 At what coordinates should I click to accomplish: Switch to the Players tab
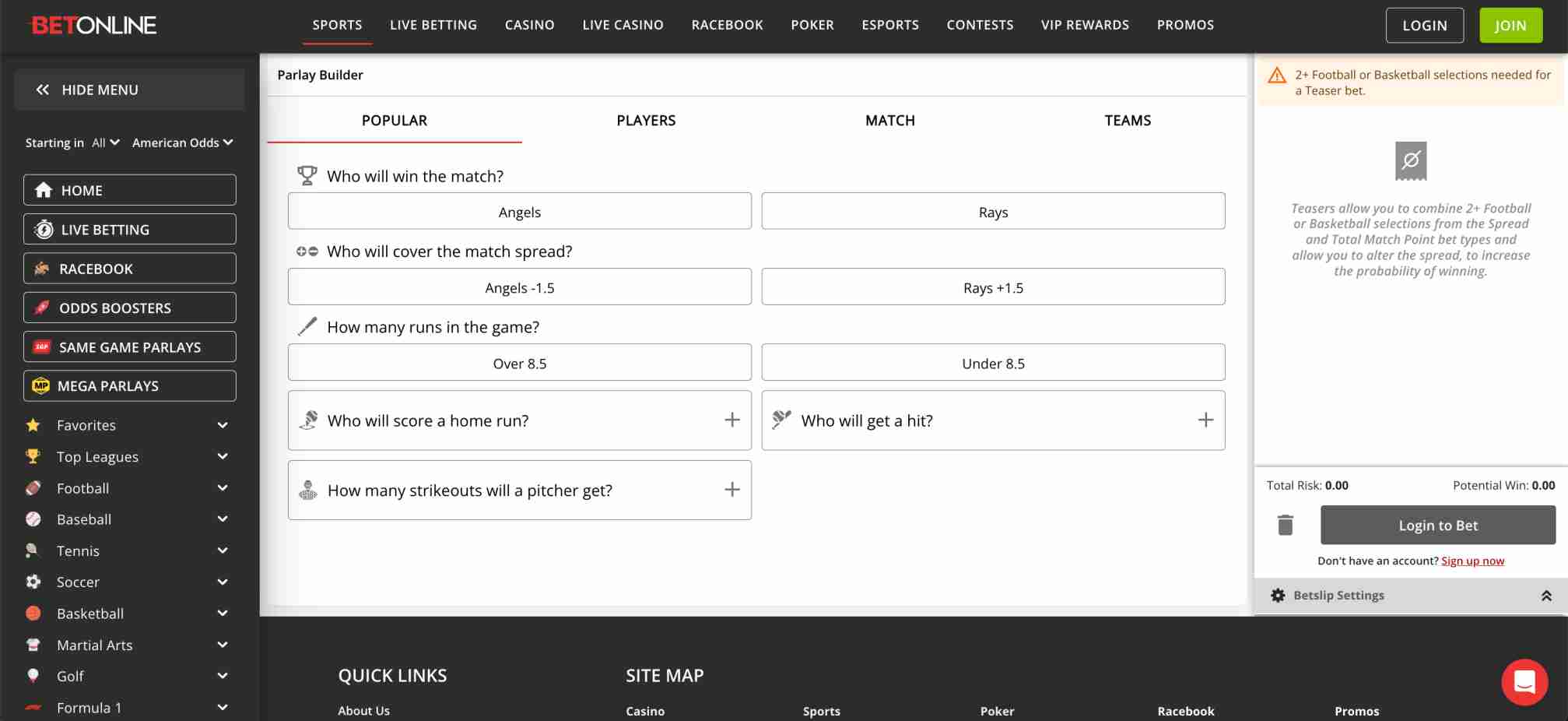click(x=646, y=121)
